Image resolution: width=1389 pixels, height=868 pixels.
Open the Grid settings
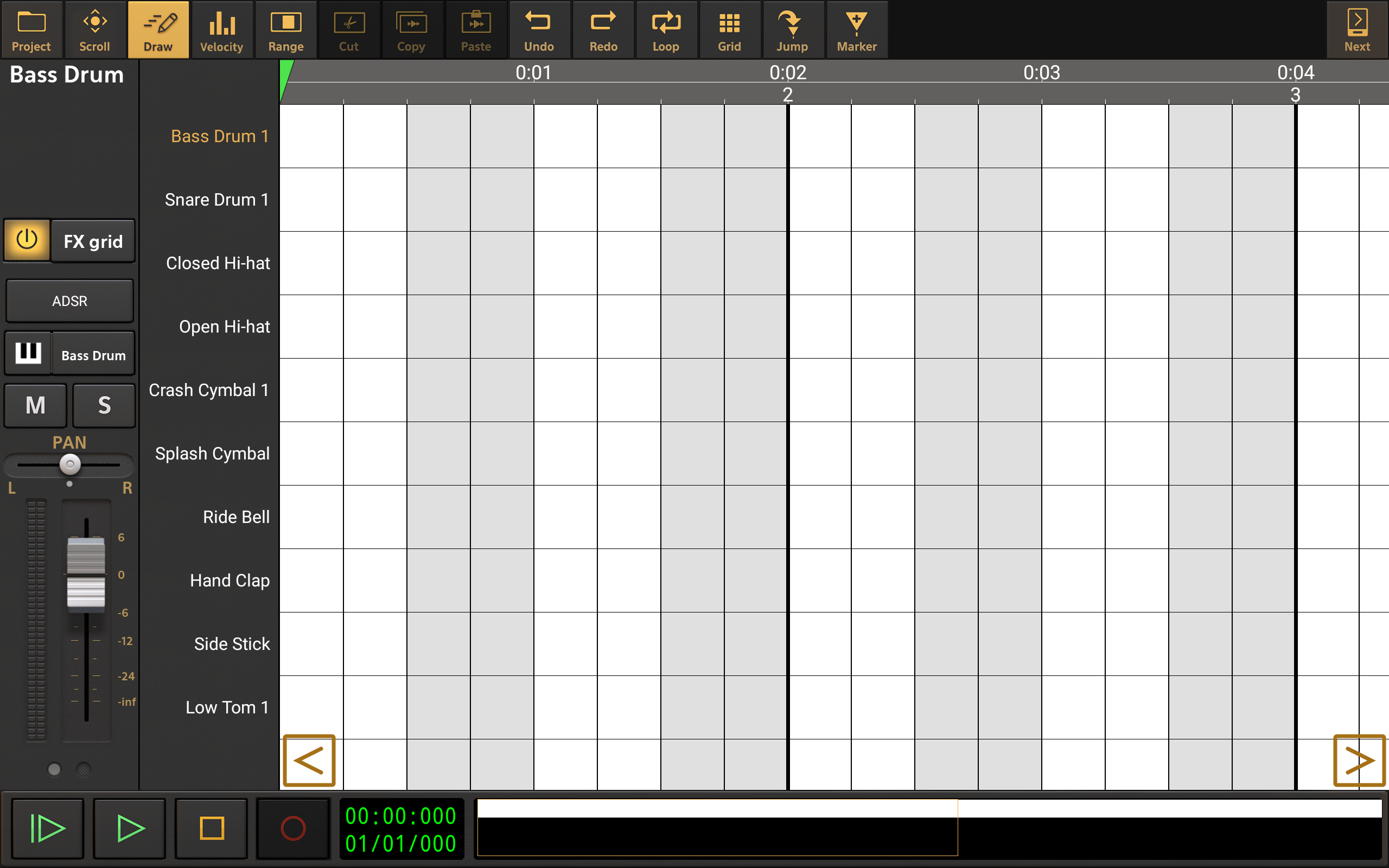[729, 30]
